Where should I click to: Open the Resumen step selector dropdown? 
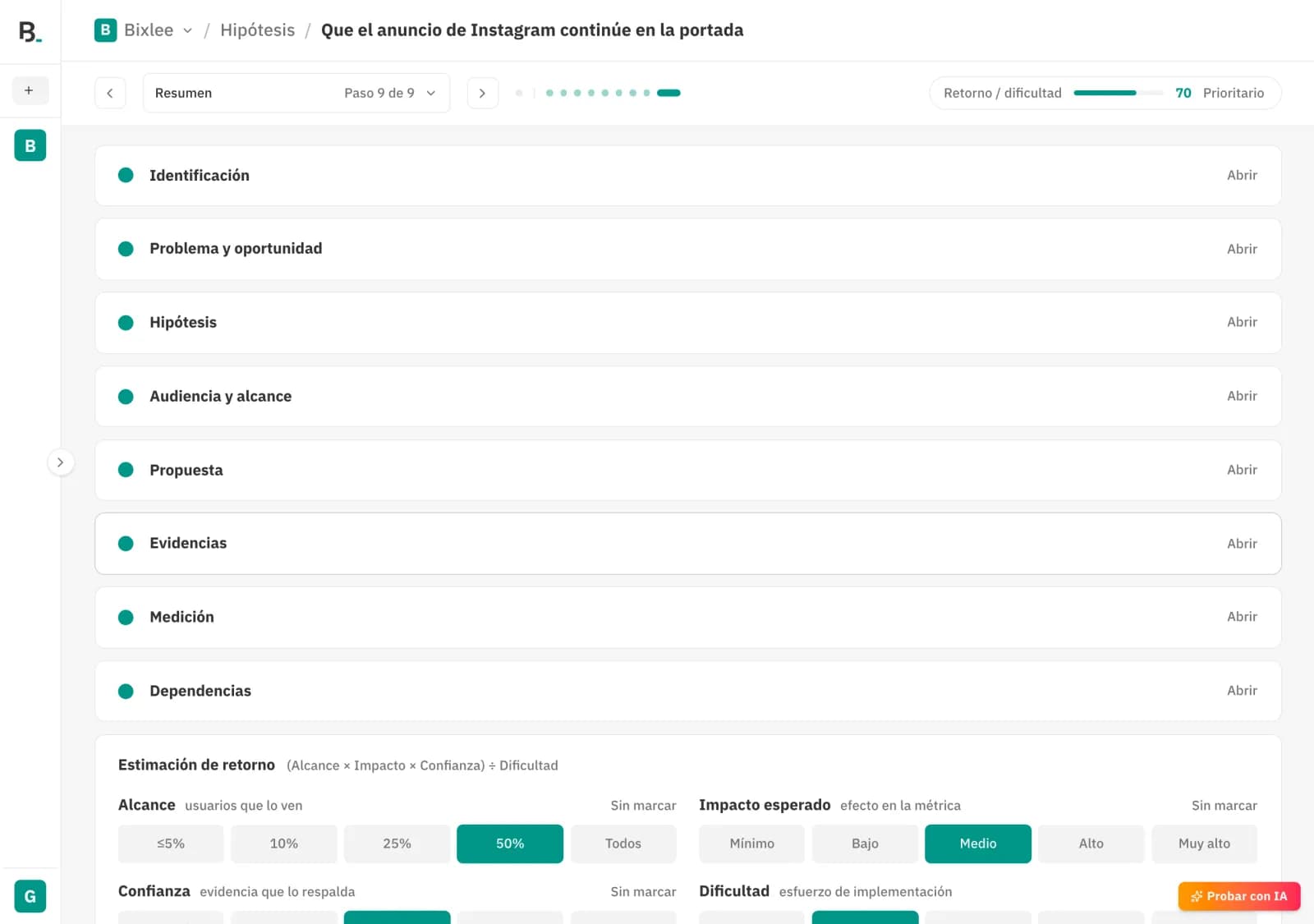[296, 93]
